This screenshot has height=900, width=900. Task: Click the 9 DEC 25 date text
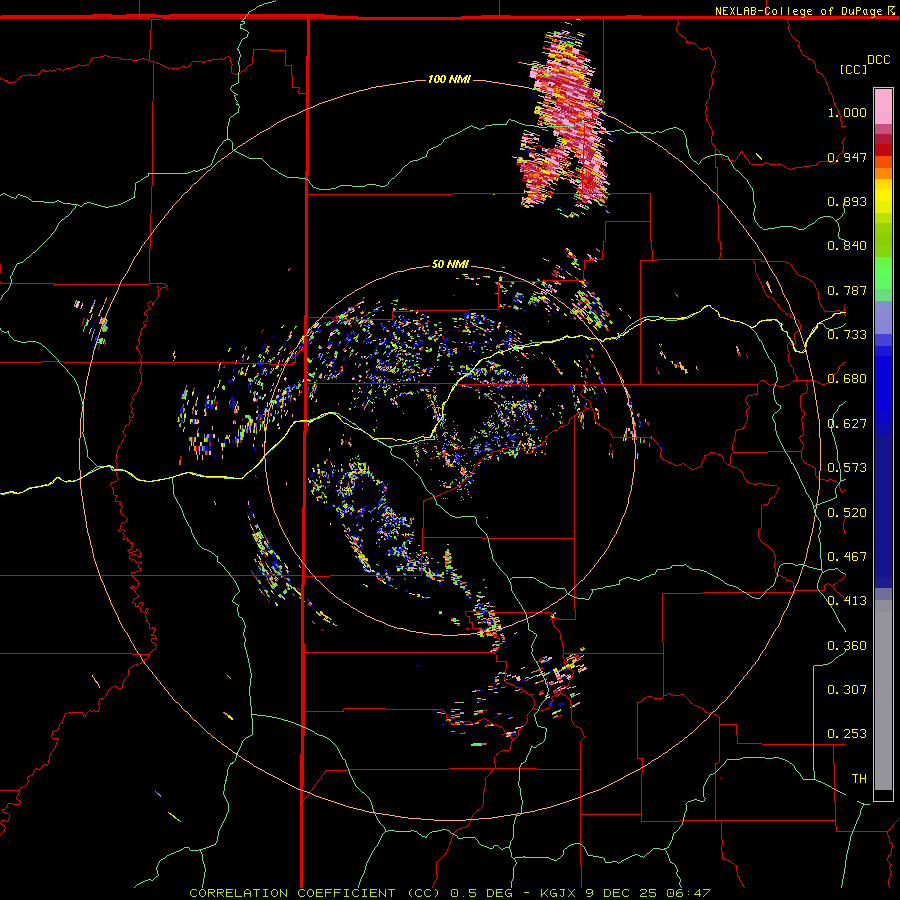[621, 893]
